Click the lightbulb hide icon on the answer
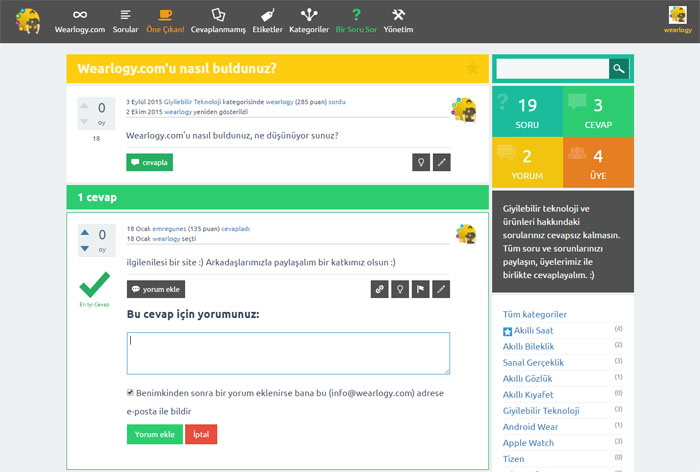The width and height of the screenshot is (700, 472). [x=400, y=289]
